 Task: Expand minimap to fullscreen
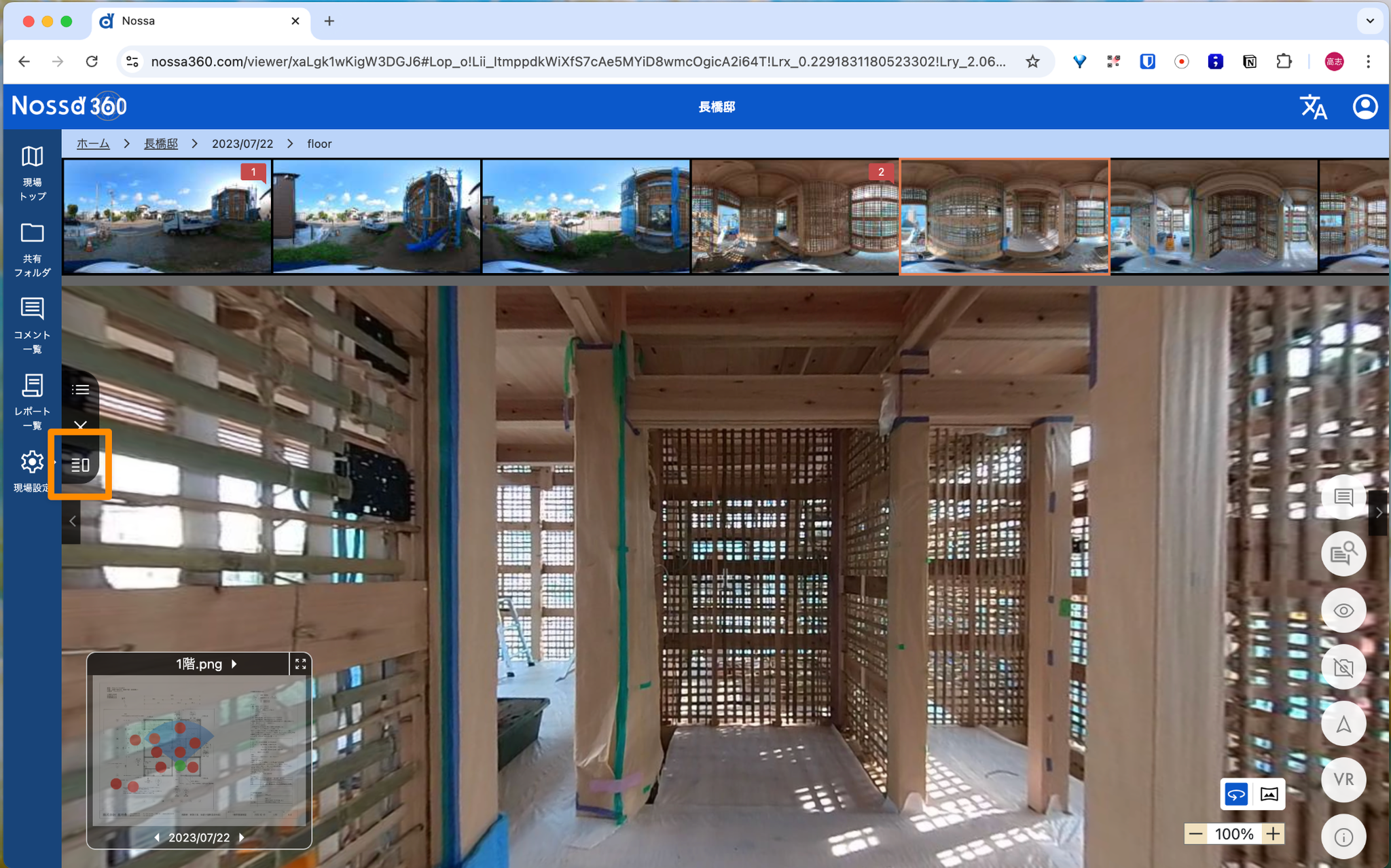point(300,664)
